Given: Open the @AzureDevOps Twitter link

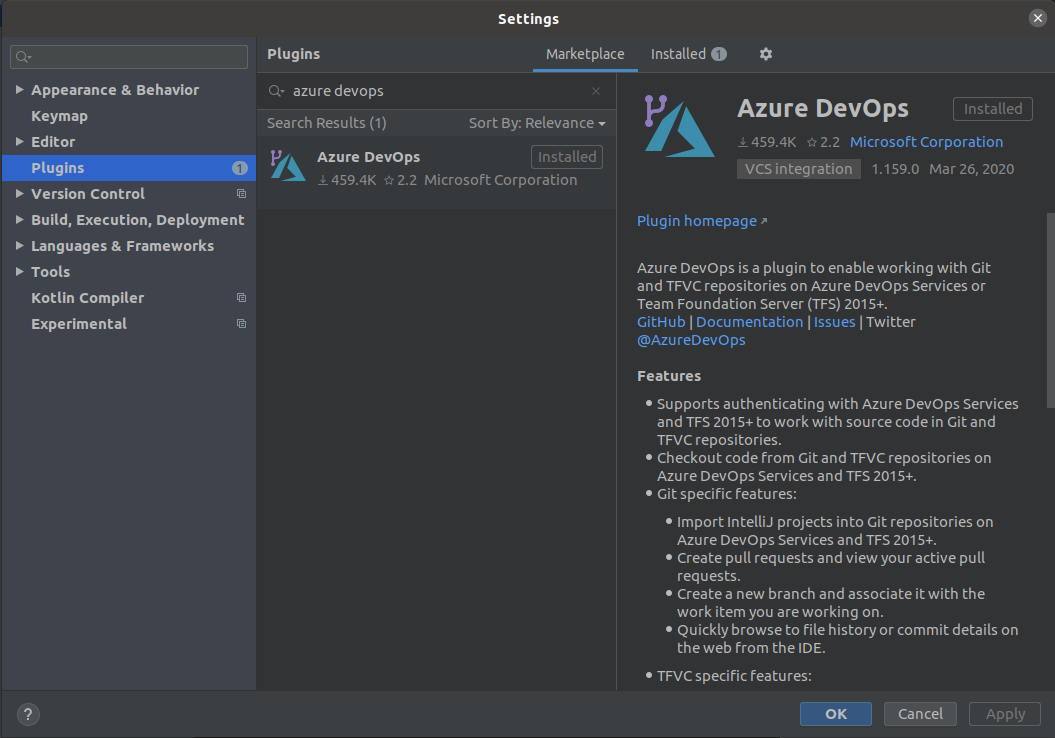Looking at the screenshot, I should 691,340.
